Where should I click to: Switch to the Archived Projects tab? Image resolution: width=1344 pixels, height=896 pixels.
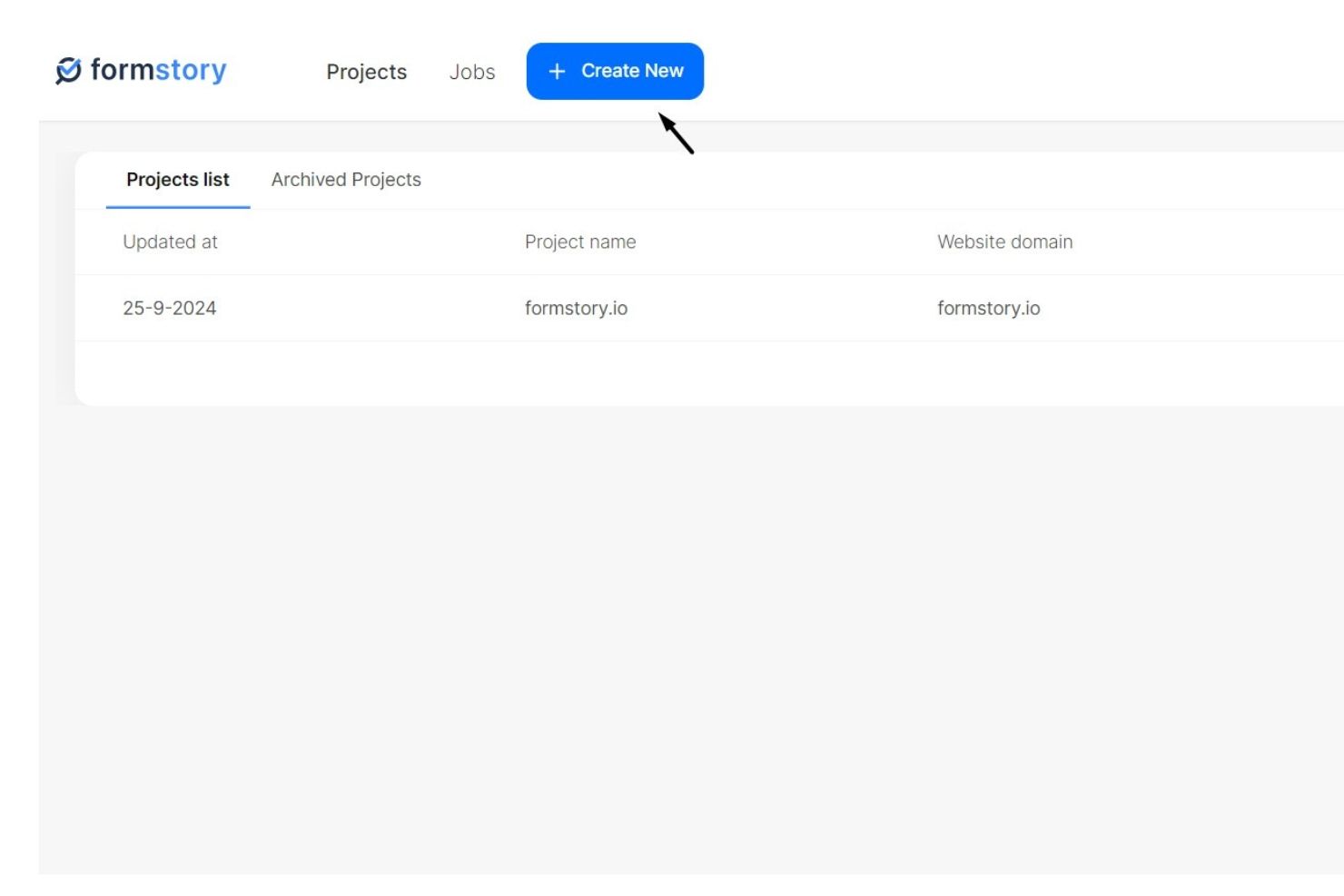[346, 180]
